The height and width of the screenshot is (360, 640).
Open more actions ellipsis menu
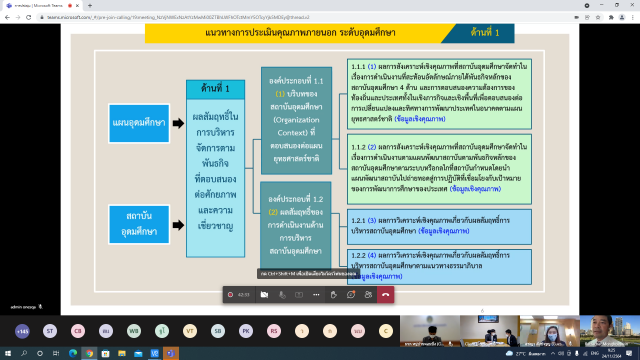click(x=316, y=295)
